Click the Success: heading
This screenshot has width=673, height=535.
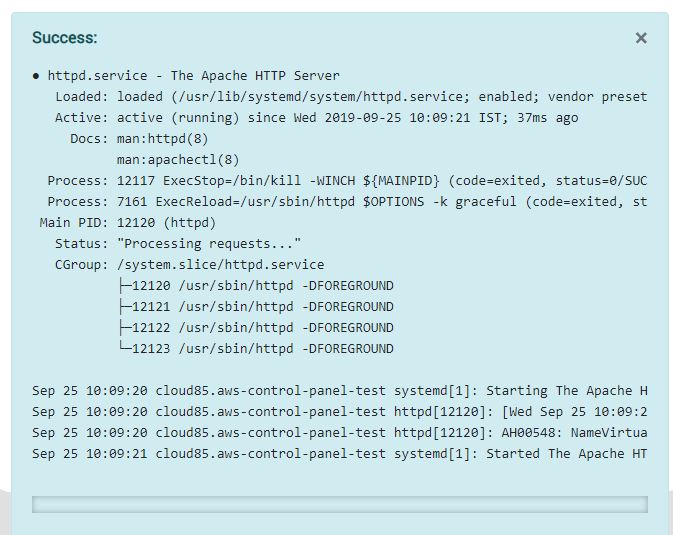click(65, 37)
